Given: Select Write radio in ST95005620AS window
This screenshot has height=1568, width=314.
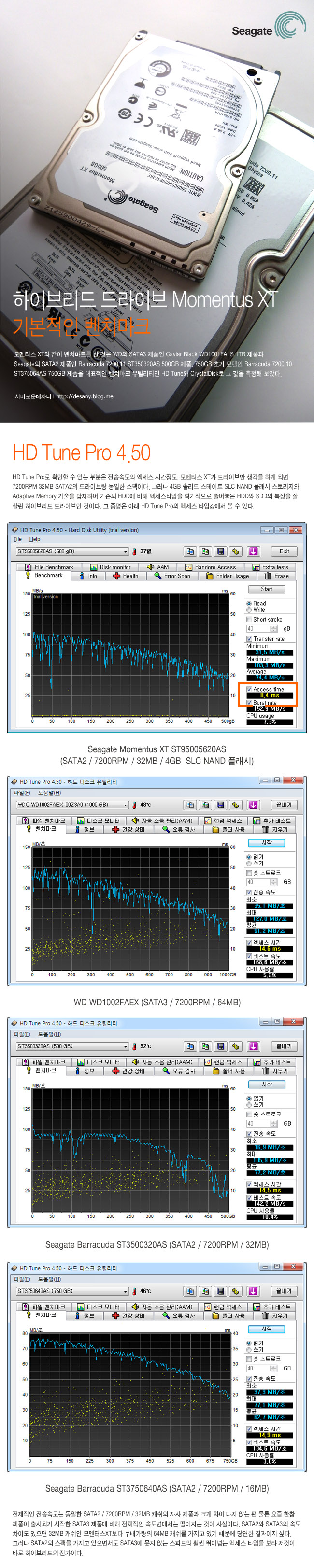Looking at the screenshot, I should coord(249,610).
